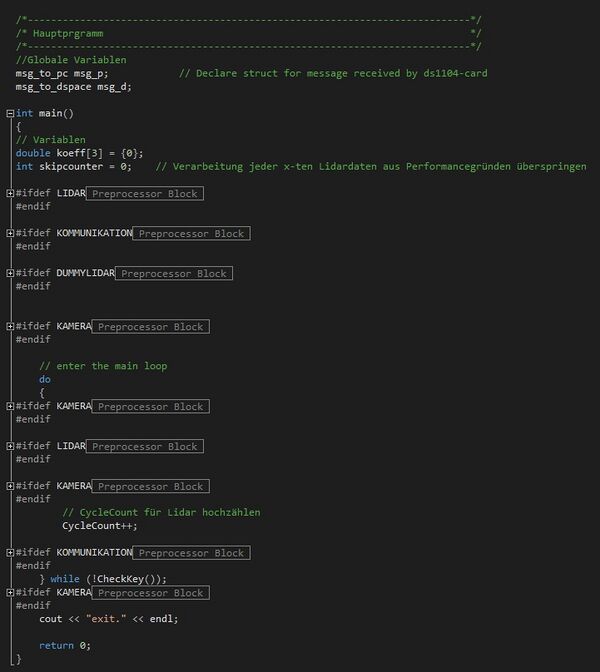Expand the #ifdef LIDAR block inside the do loop
The image size is (600, 672).
coord(9,446)
